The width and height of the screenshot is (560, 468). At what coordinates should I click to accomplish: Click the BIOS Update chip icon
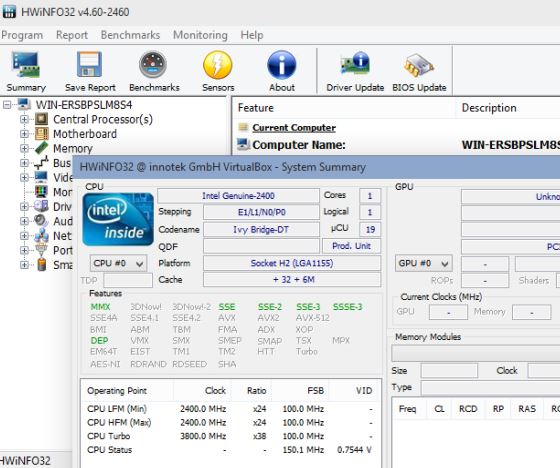click(419, 65)
